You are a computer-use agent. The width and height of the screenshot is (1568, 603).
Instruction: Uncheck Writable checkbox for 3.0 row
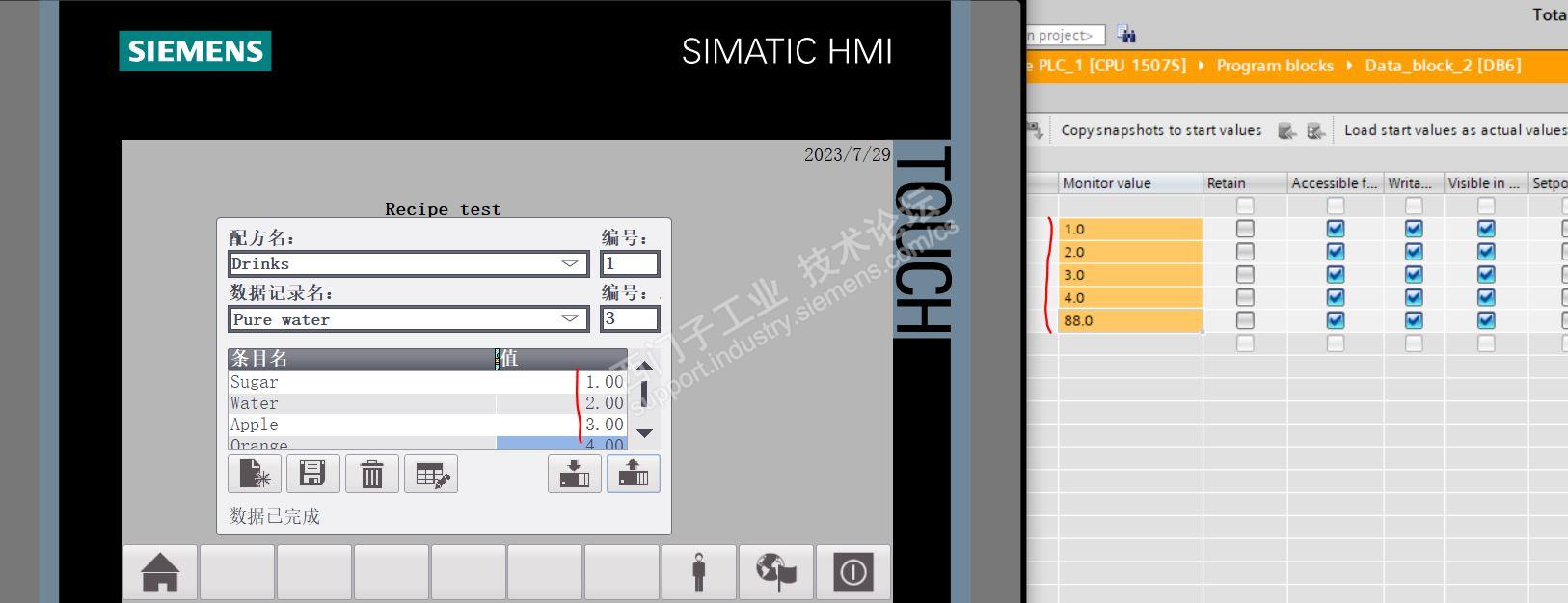click(1414, 275)
